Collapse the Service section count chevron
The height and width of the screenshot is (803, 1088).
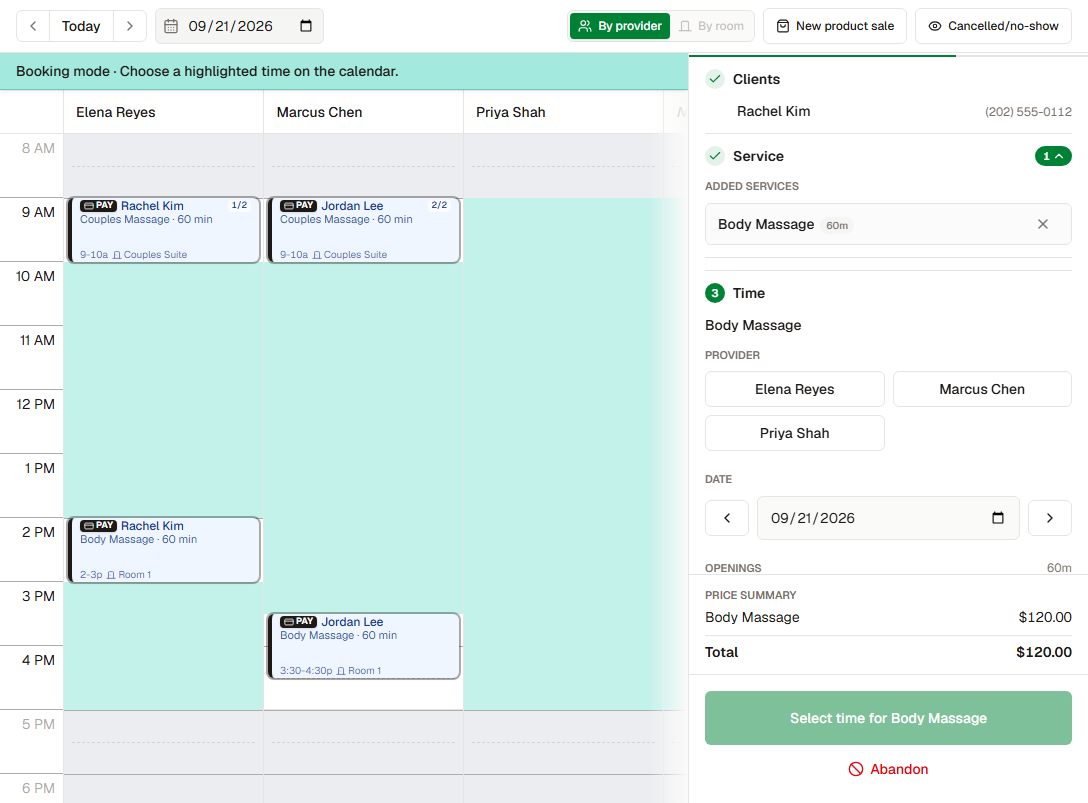click(1053, 156)
